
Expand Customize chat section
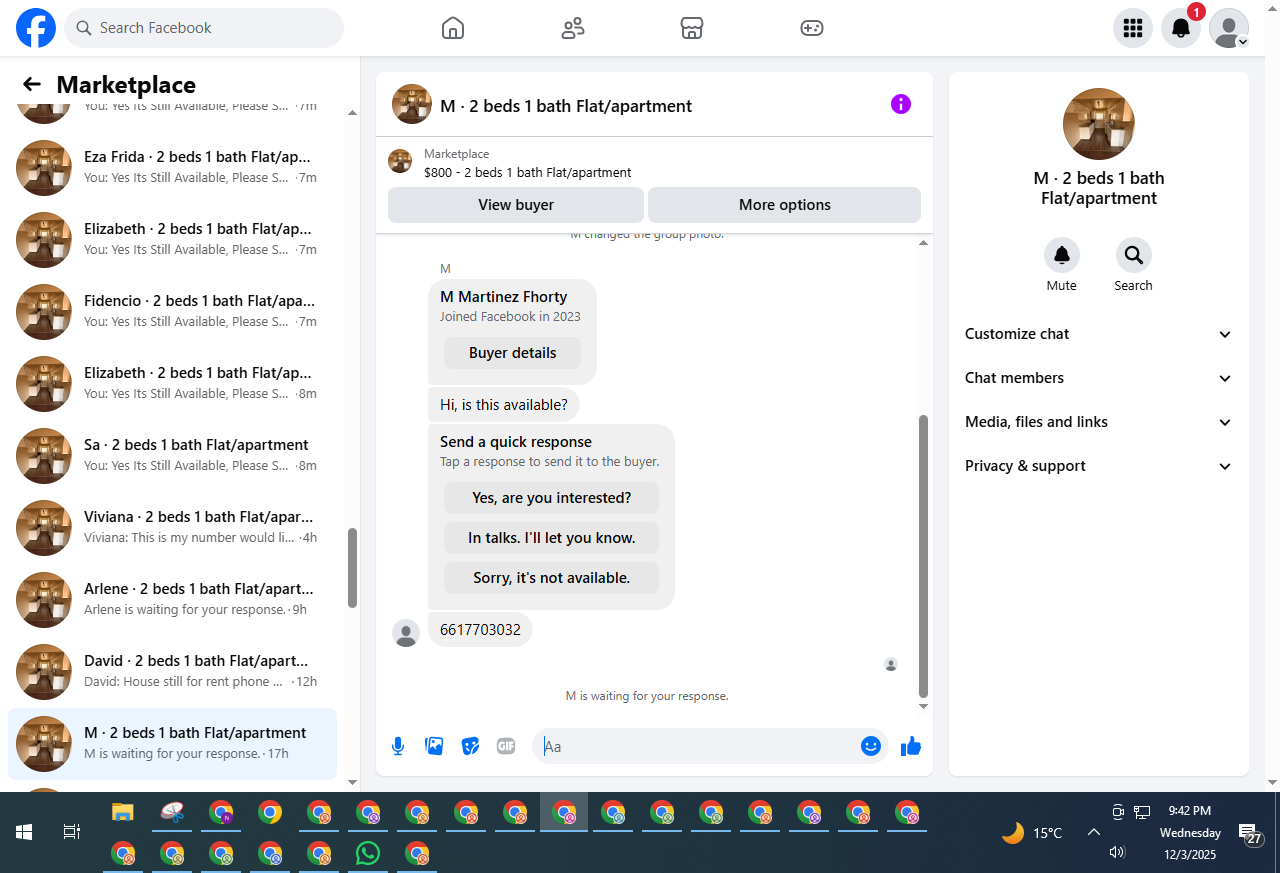(x=1099, y=334)
